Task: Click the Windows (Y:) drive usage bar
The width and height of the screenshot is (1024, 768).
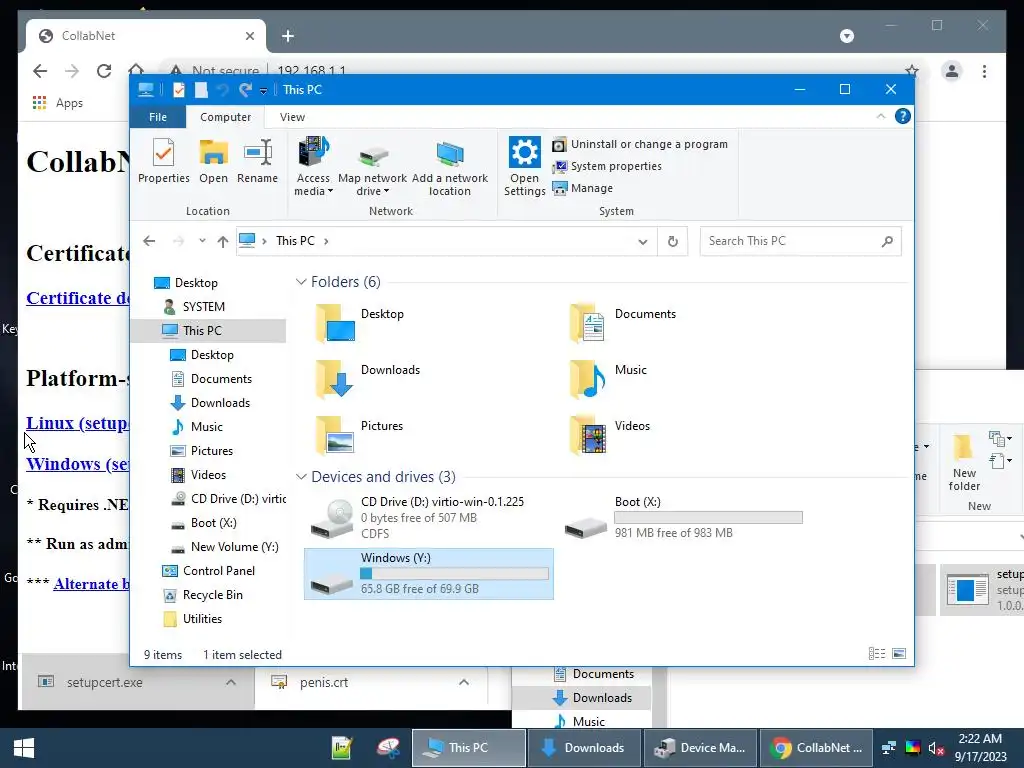Action: coord(454,573)
